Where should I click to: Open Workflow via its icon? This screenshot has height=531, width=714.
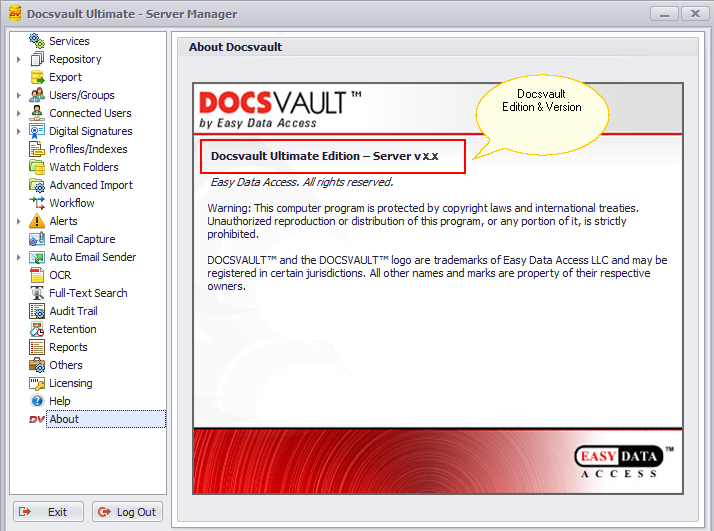point(37,203)
